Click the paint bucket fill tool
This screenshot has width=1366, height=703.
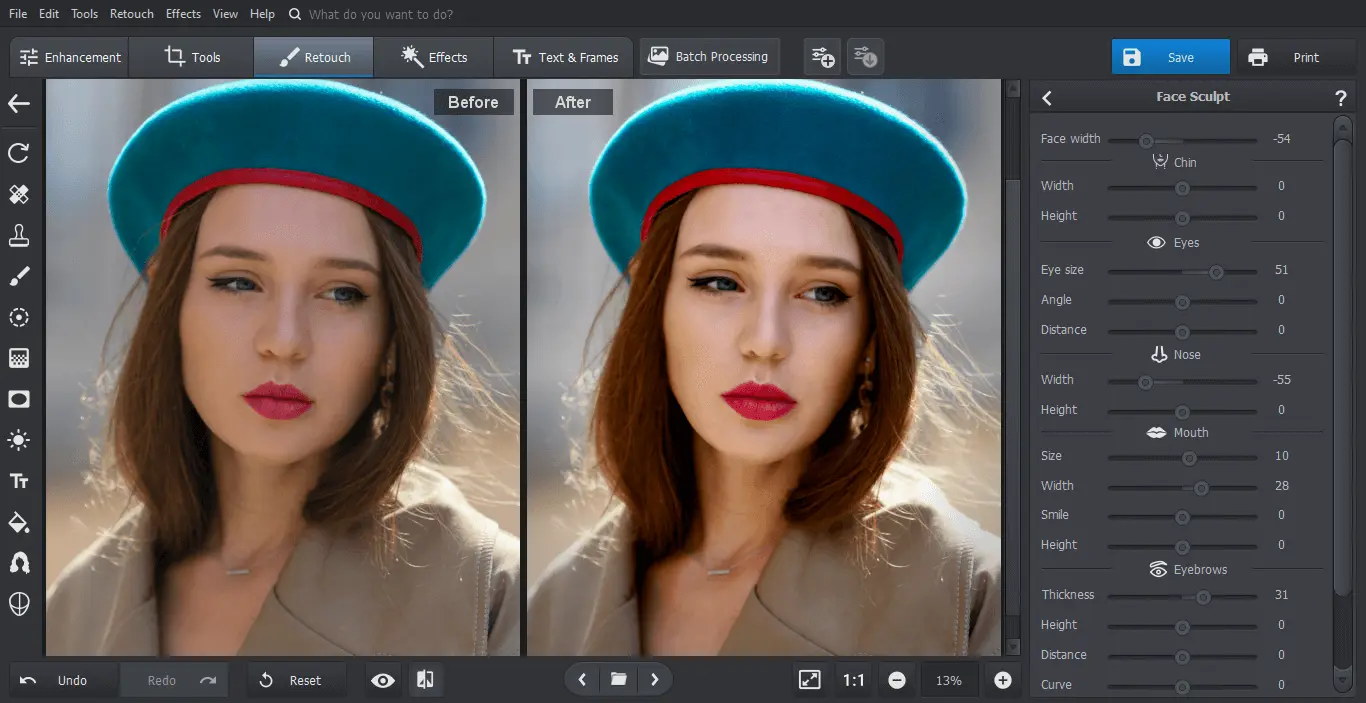[19, 522]
